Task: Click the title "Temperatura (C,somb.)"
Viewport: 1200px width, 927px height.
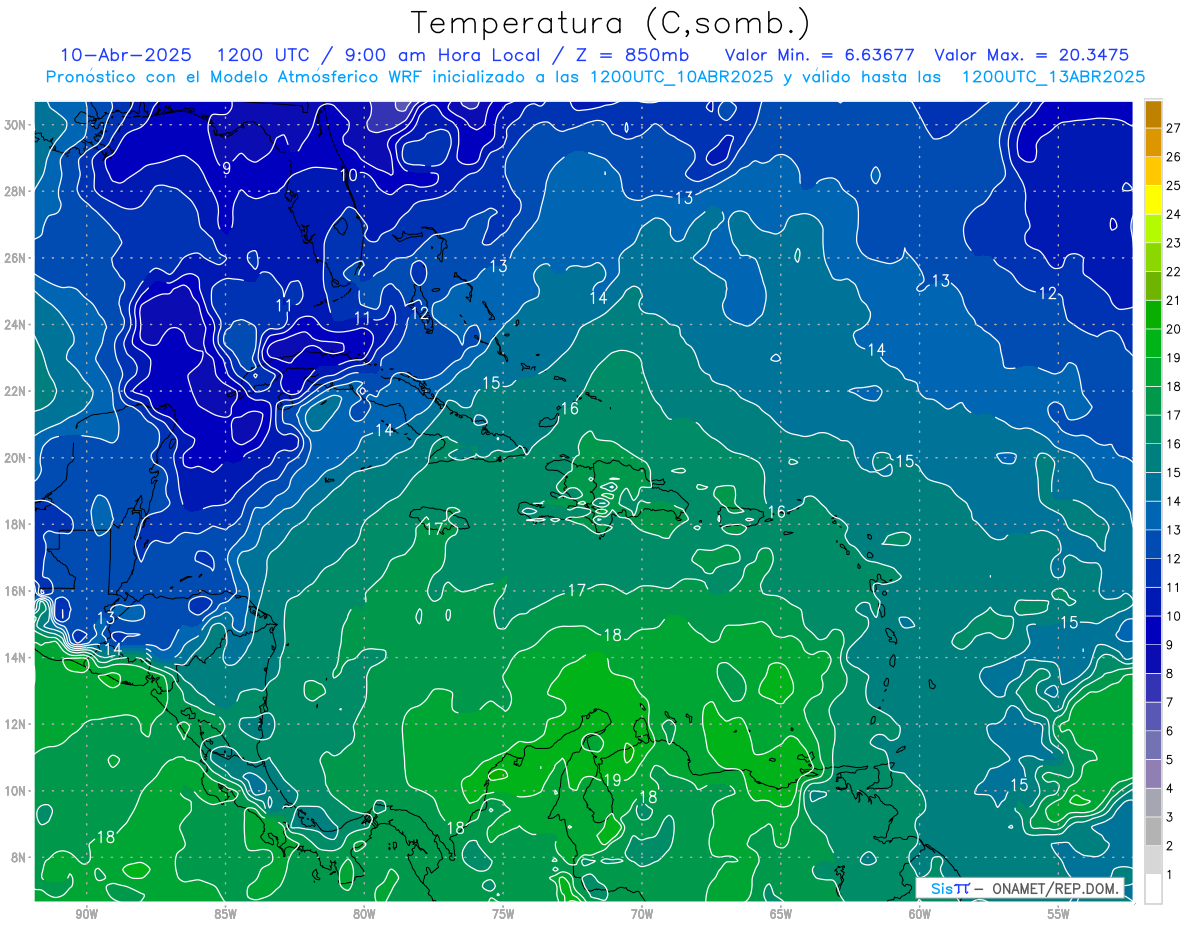Action: pyautogui.click(x=611, y=24)
